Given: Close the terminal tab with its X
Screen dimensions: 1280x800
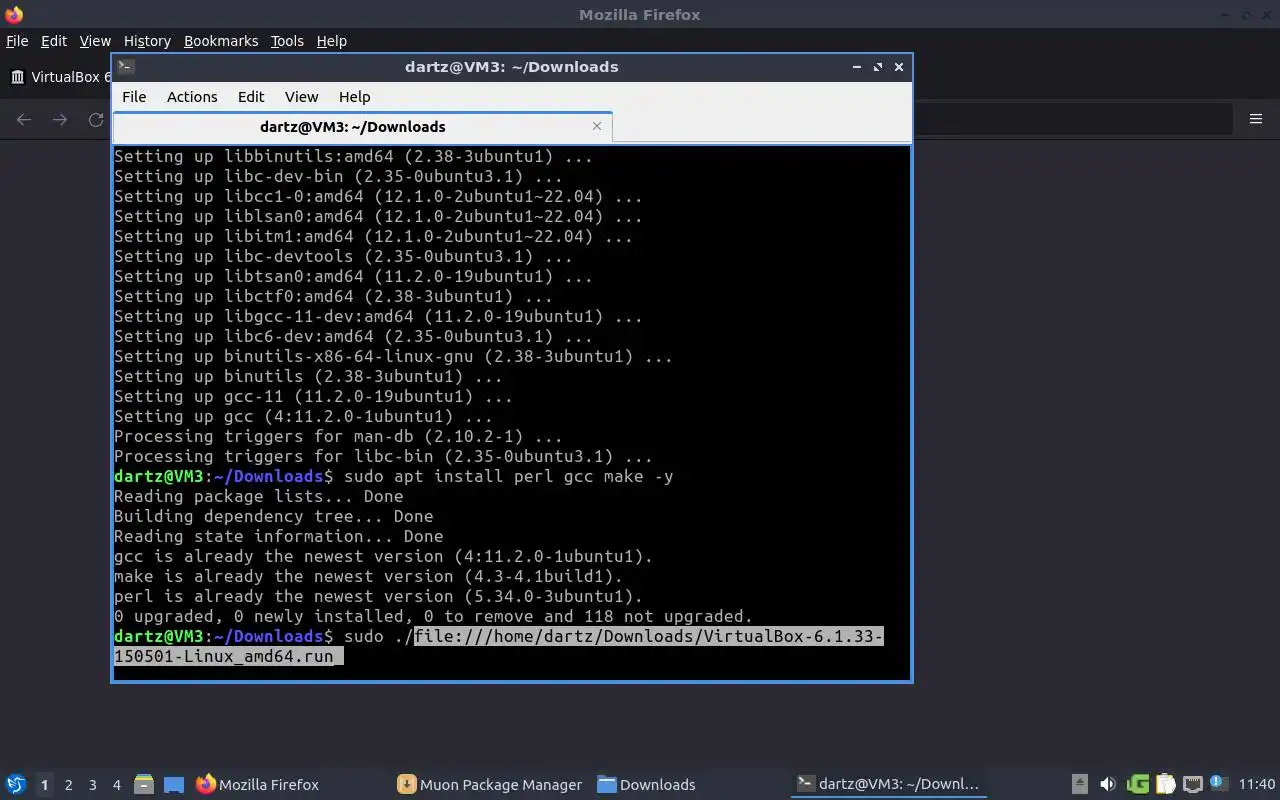Looking at the screenshot, I should [597, 126].
